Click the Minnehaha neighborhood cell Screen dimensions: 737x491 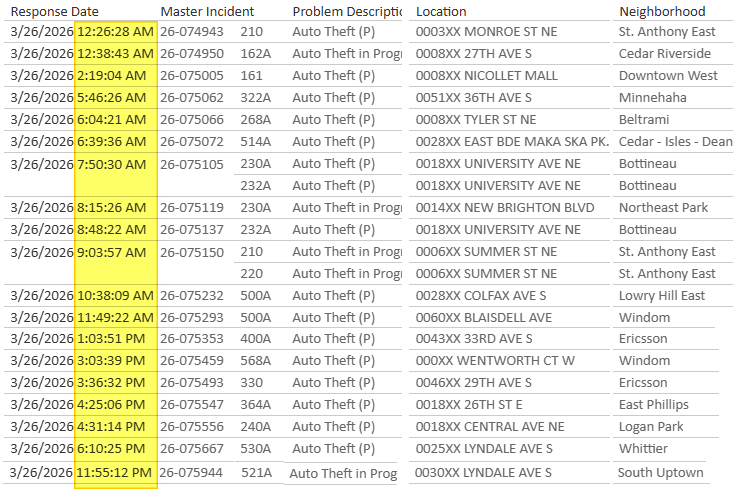[x=652, y=98]
